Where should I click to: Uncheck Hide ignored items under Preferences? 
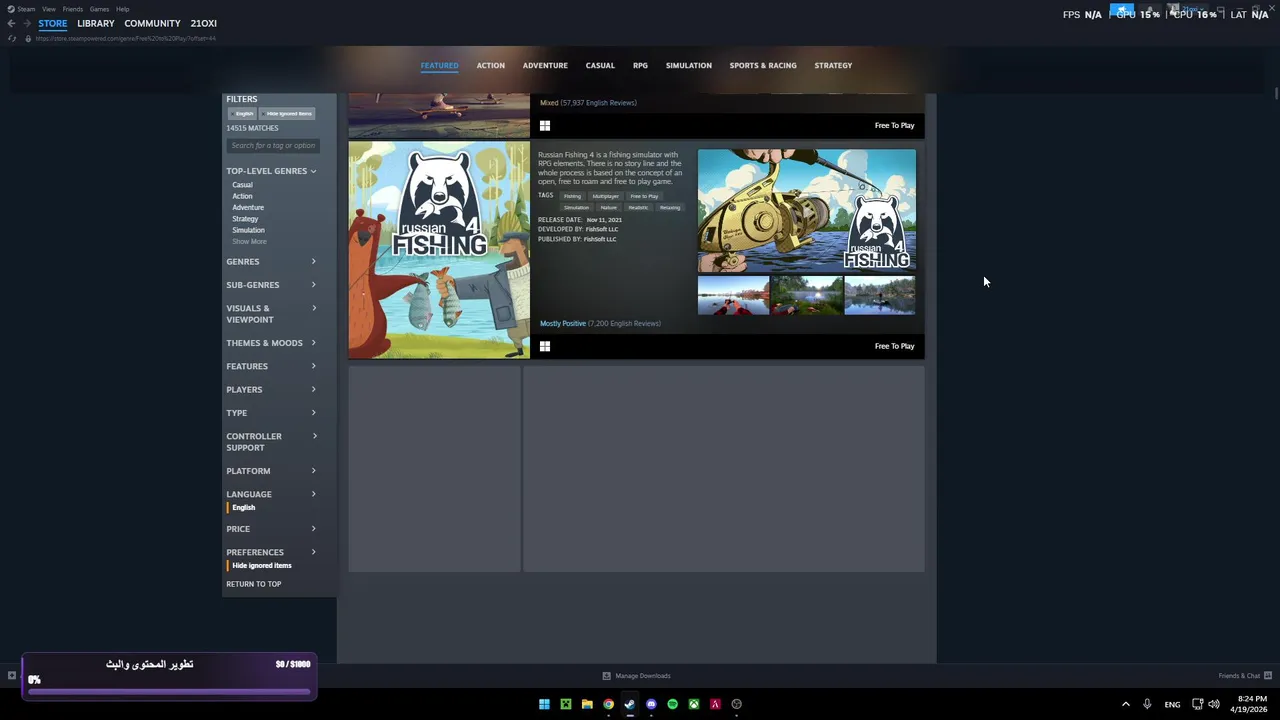click(261, 566)
